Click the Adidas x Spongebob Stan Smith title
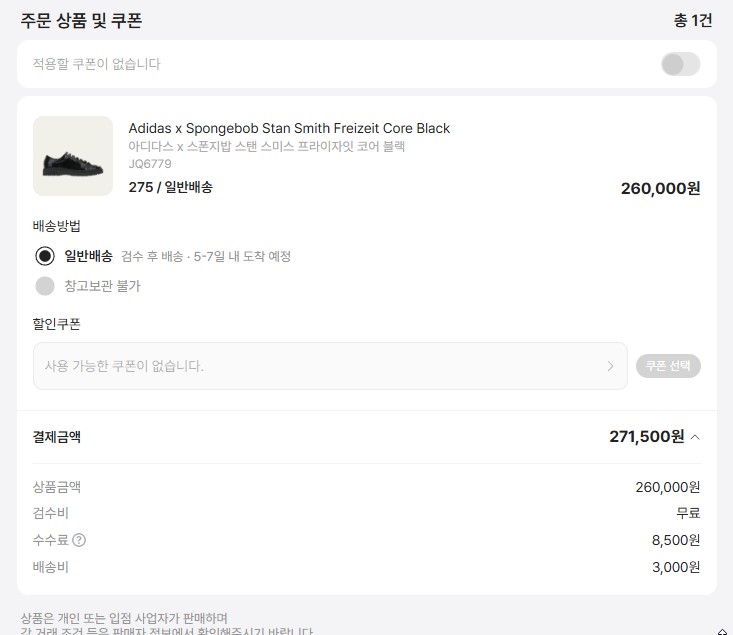 click(x=289, y=128)
